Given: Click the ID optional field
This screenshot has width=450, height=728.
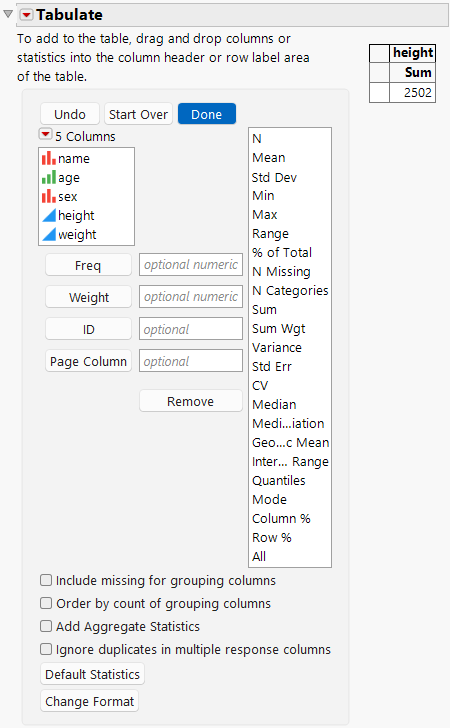Looking at the screenshot, I should [191, 329].
